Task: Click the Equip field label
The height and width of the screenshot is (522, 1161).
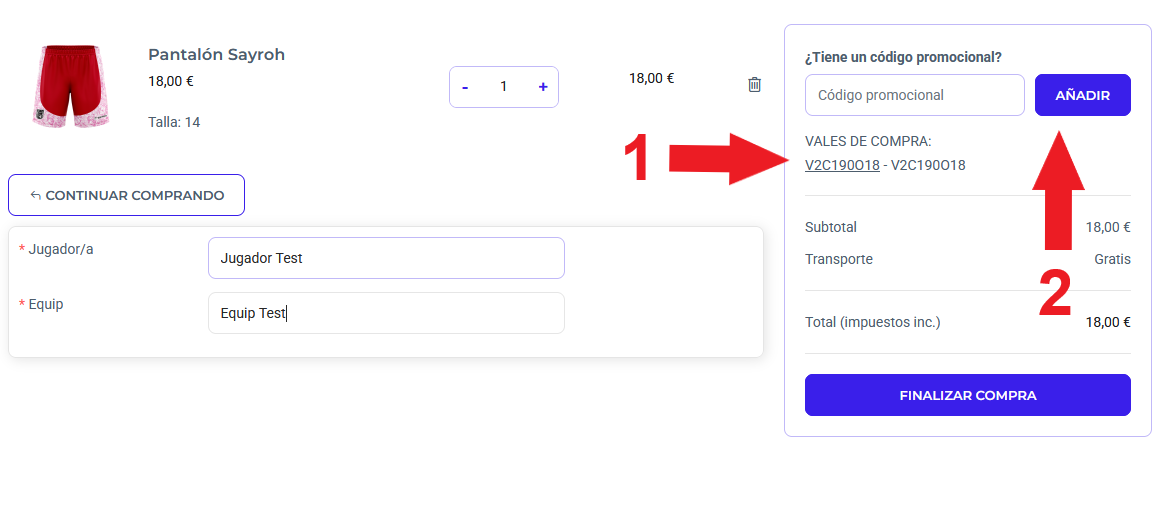Action: (x=41, y=304)
